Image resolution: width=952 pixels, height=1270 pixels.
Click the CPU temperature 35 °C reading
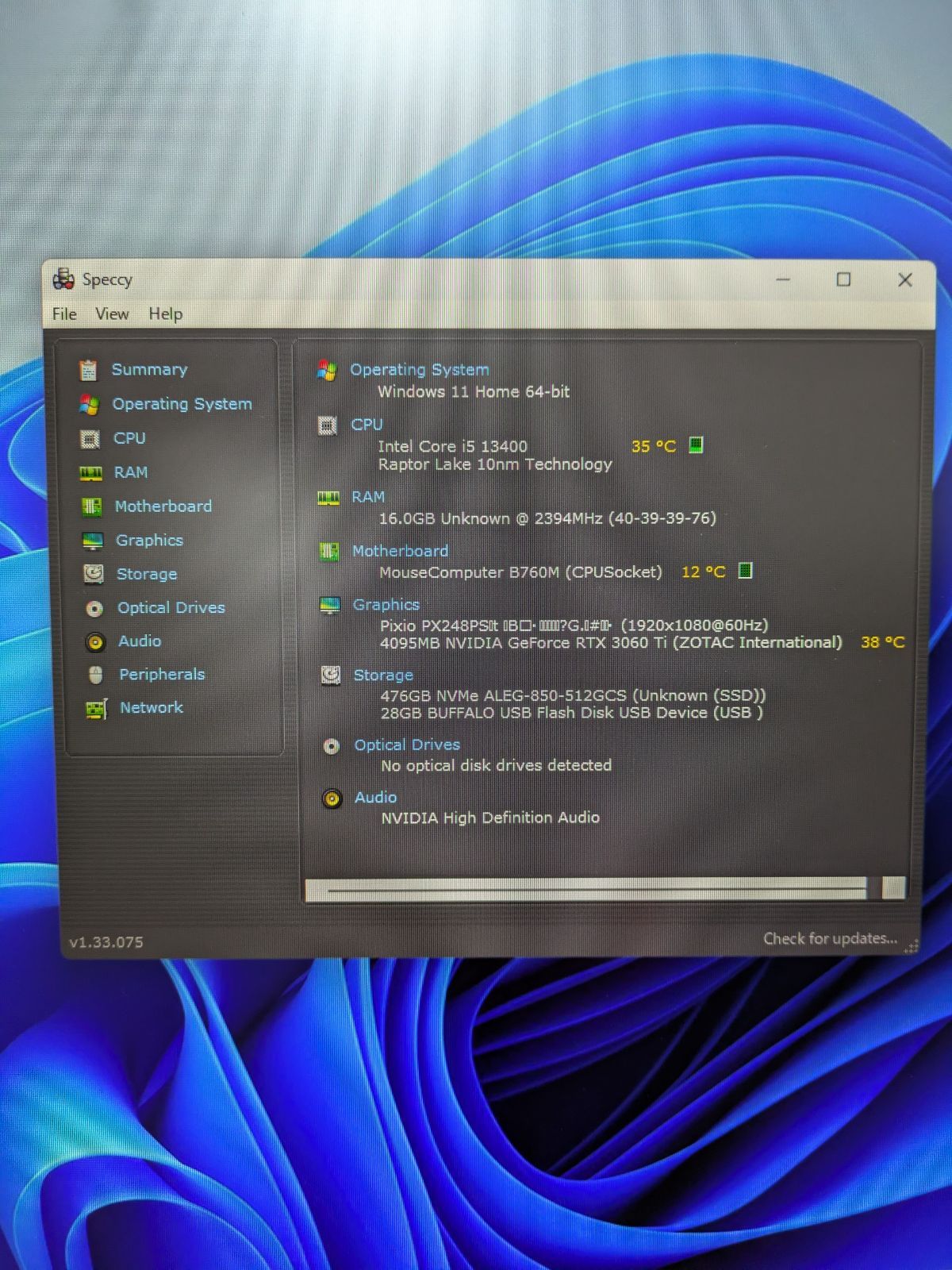[x=654, y=446]
